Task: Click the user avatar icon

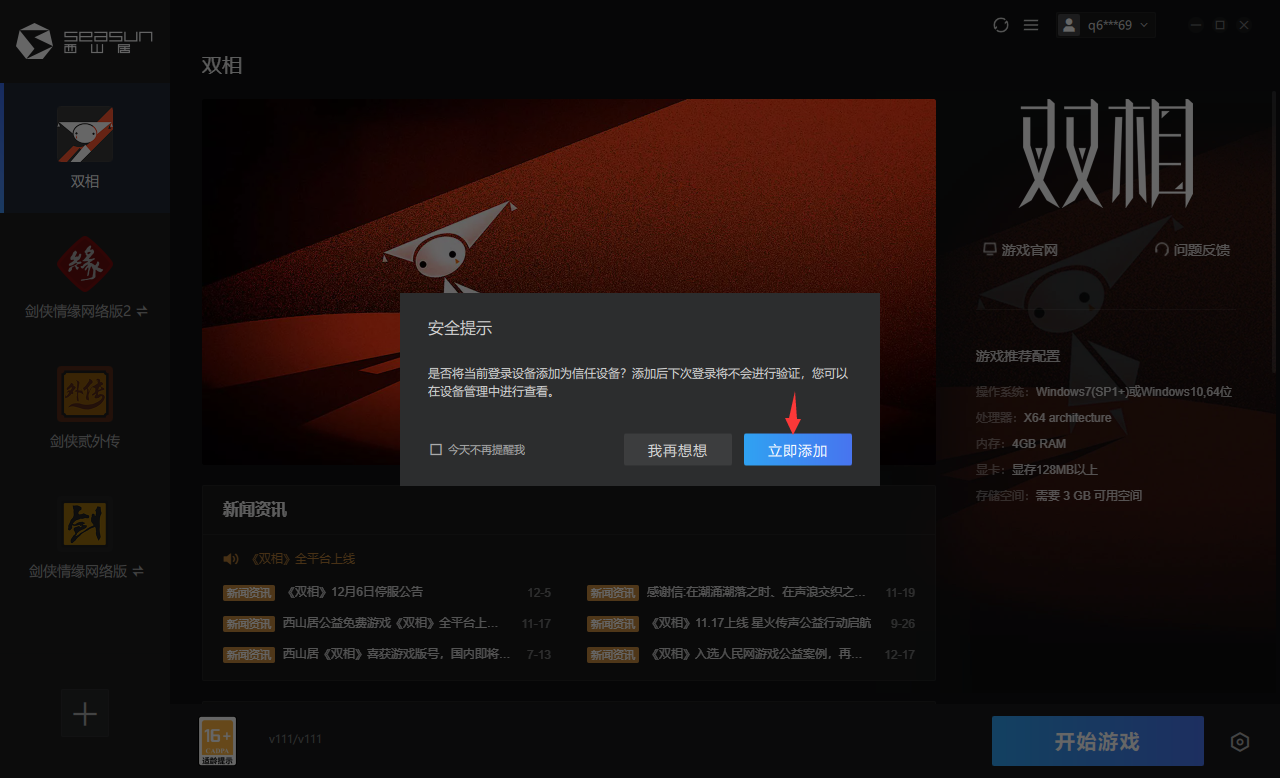Action: tap(1070, 25)
